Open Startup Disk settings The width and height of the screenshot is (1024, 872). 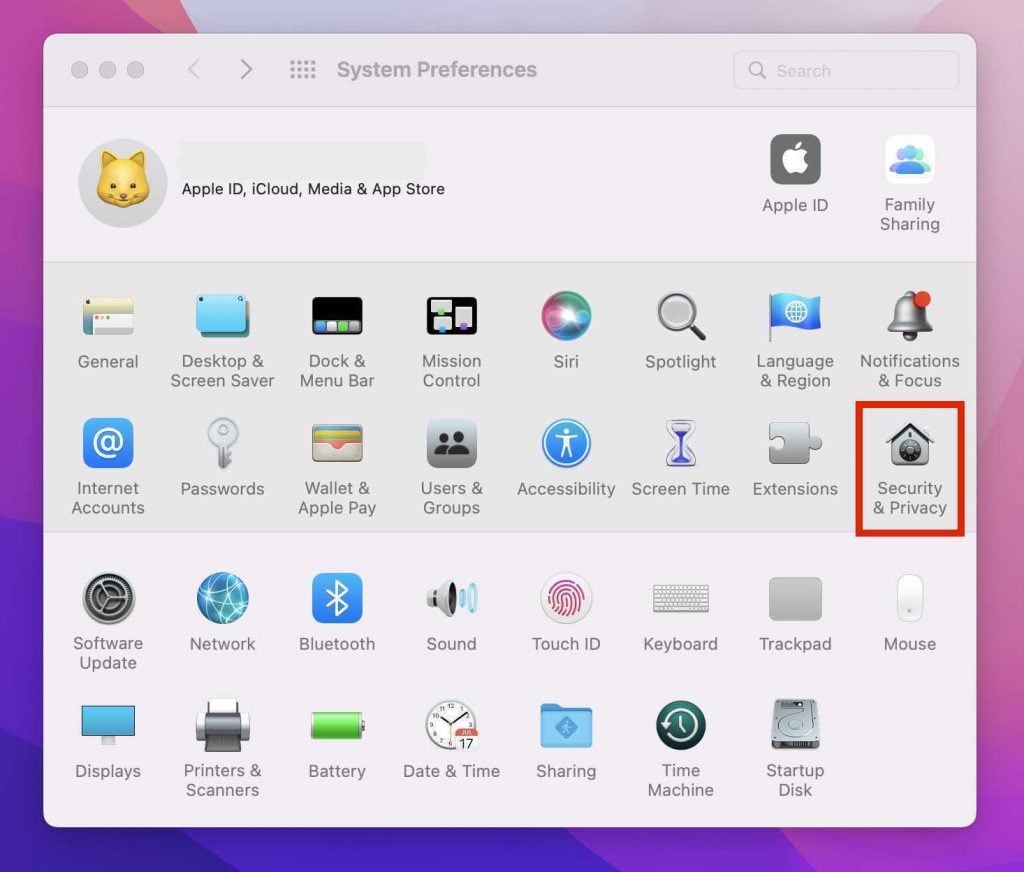point(795,726)
